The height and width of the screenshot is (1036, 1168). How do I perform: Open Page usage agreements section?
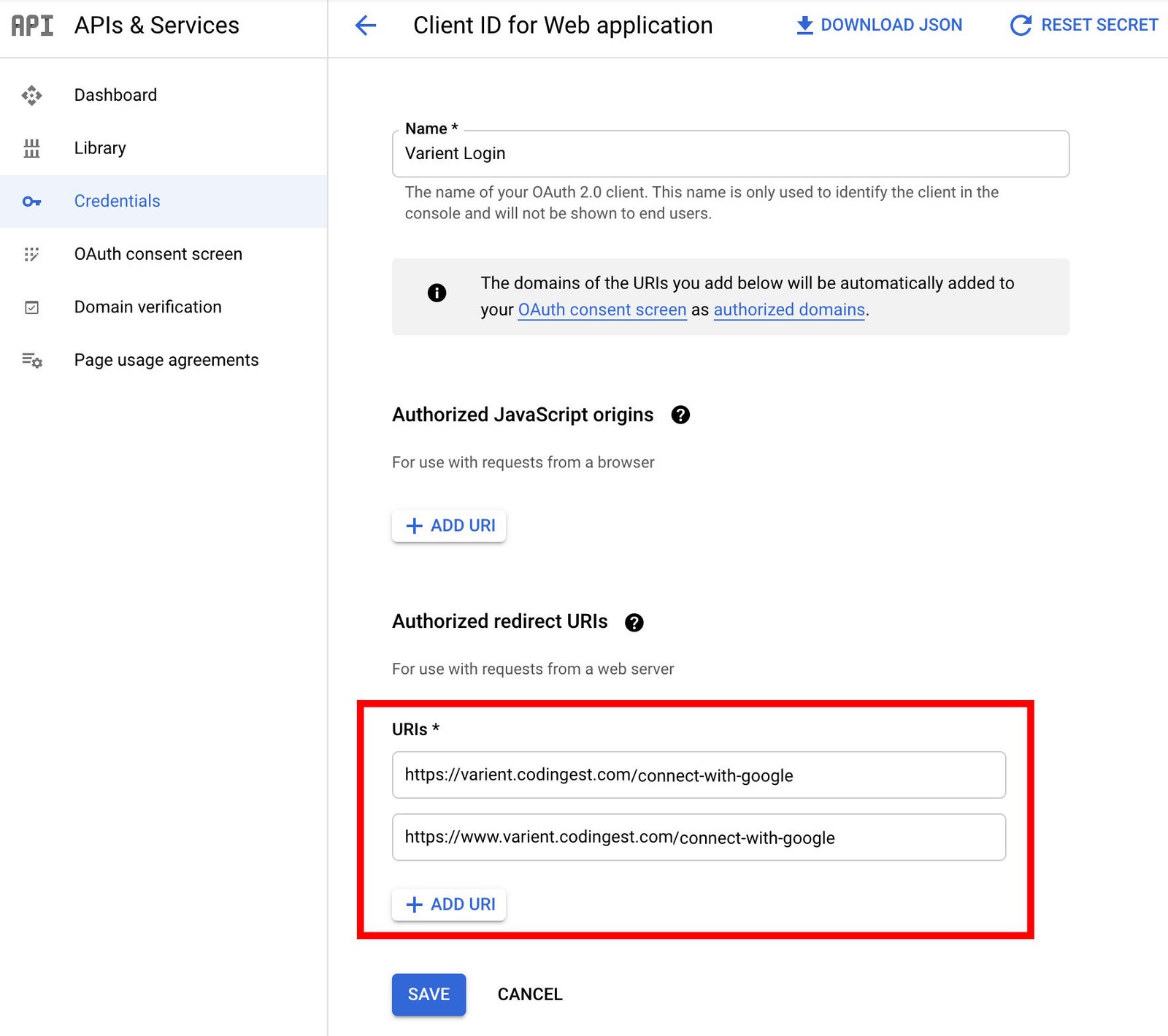click(166, 360)
